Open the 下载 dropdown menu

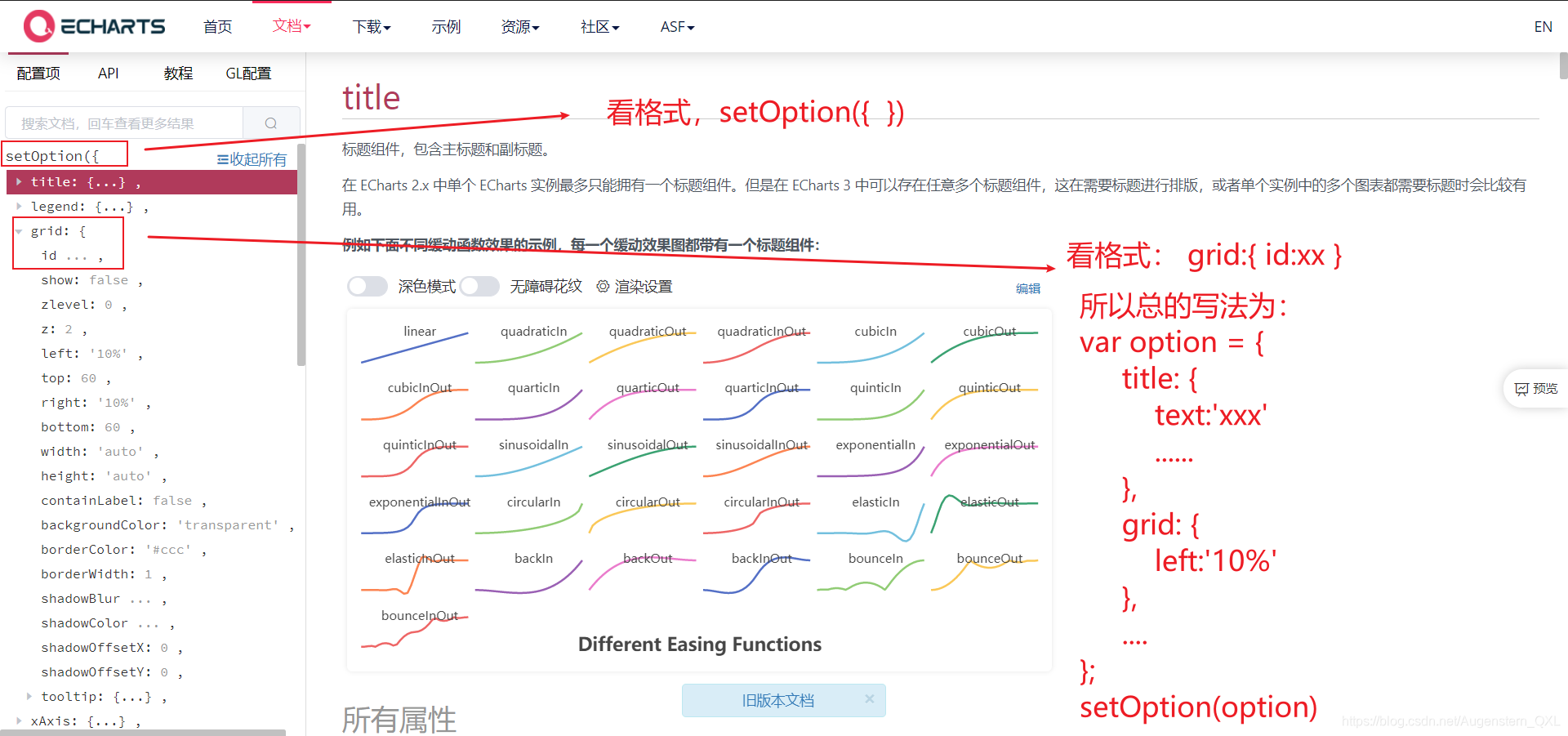[x=372, y=27]
